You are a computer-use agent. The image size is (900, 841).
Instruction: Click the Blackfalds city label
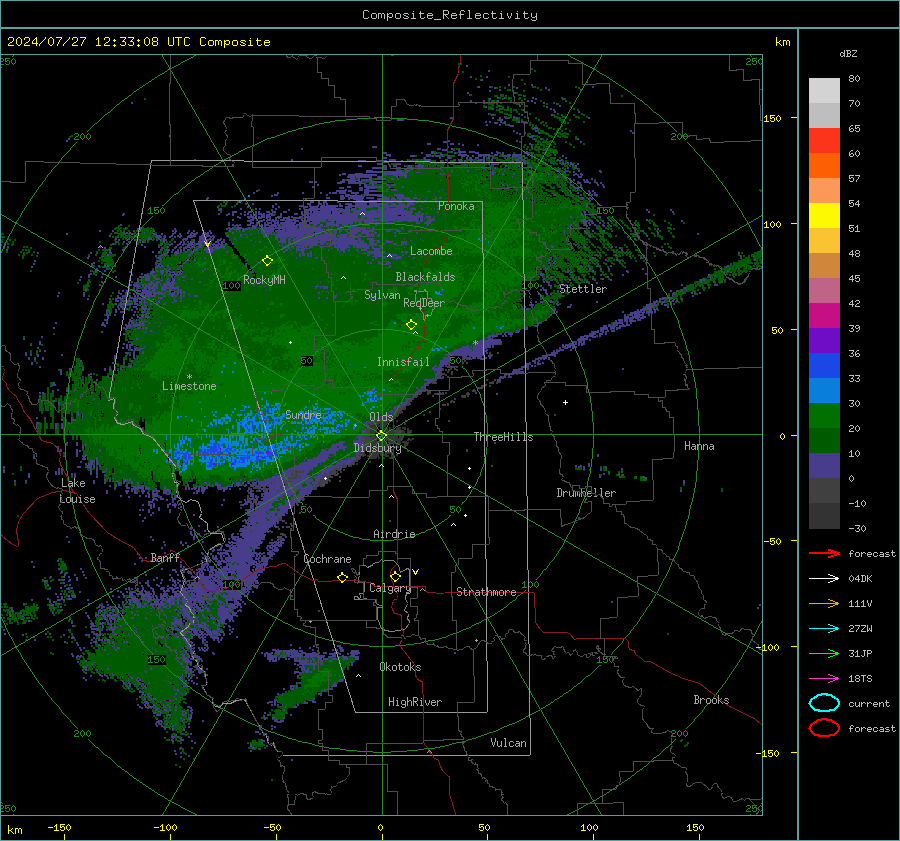(425, 277)
